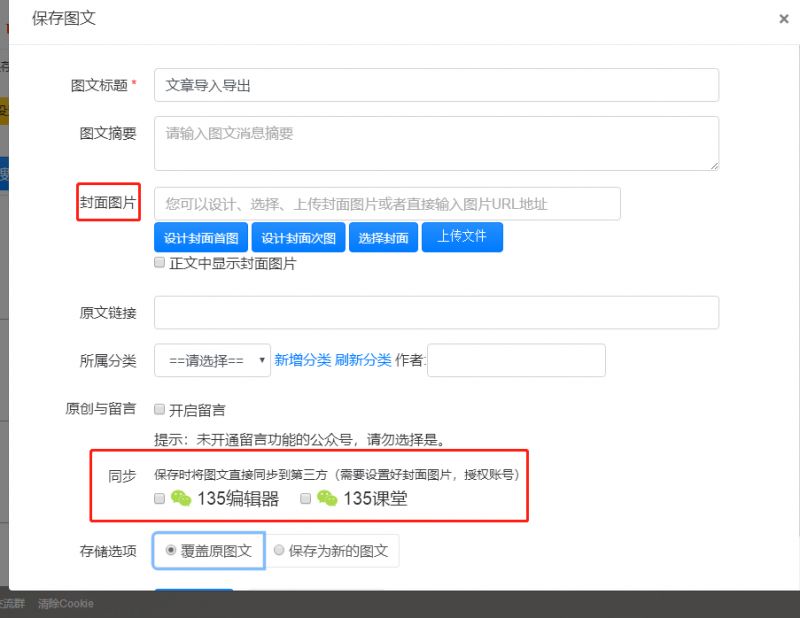Click 设计封面首图 button
This screenshot has width=800, height=618.
pos(201,237)
